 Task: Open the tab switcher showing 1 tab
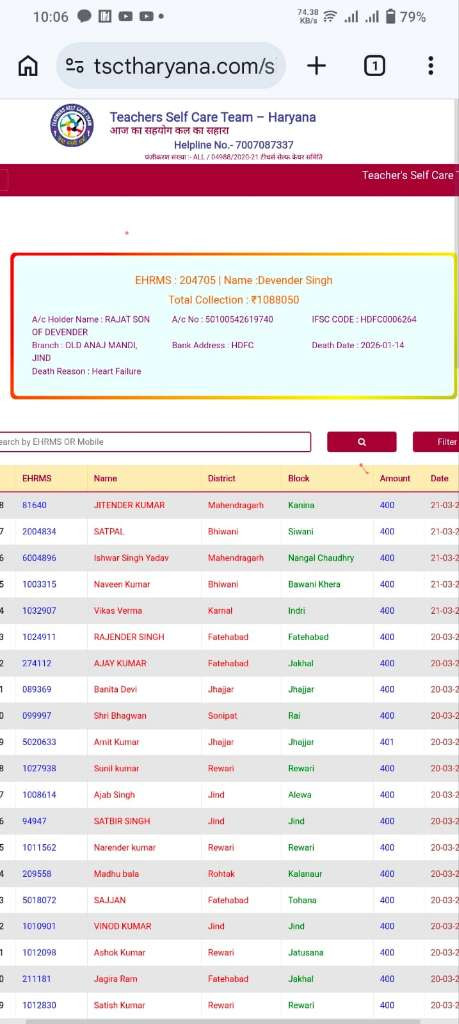click(x=374, y=65)
